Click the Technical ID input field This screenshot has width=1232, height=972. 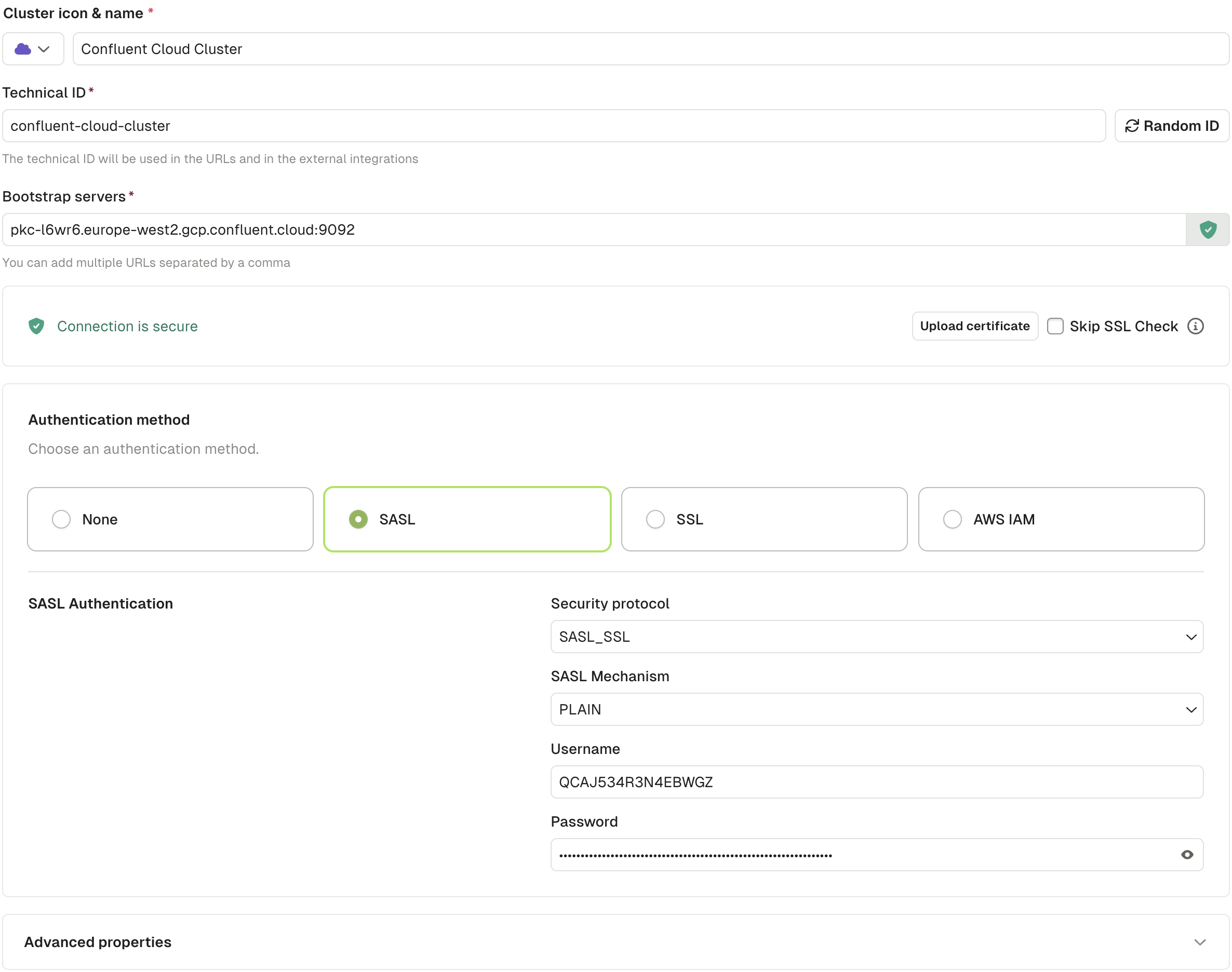pyautogui.click(x=554, y=126)
